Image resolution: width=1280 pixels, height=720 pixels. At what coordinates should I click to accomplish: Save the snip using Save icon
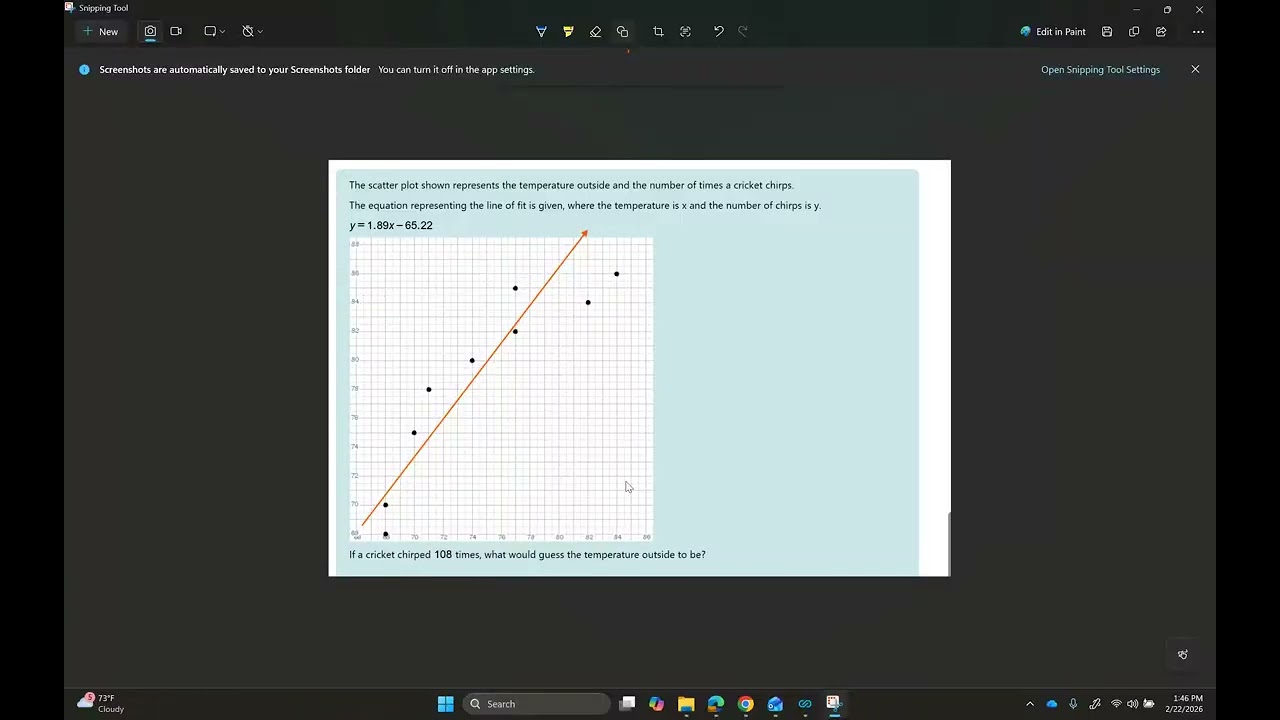[1107, 32]
